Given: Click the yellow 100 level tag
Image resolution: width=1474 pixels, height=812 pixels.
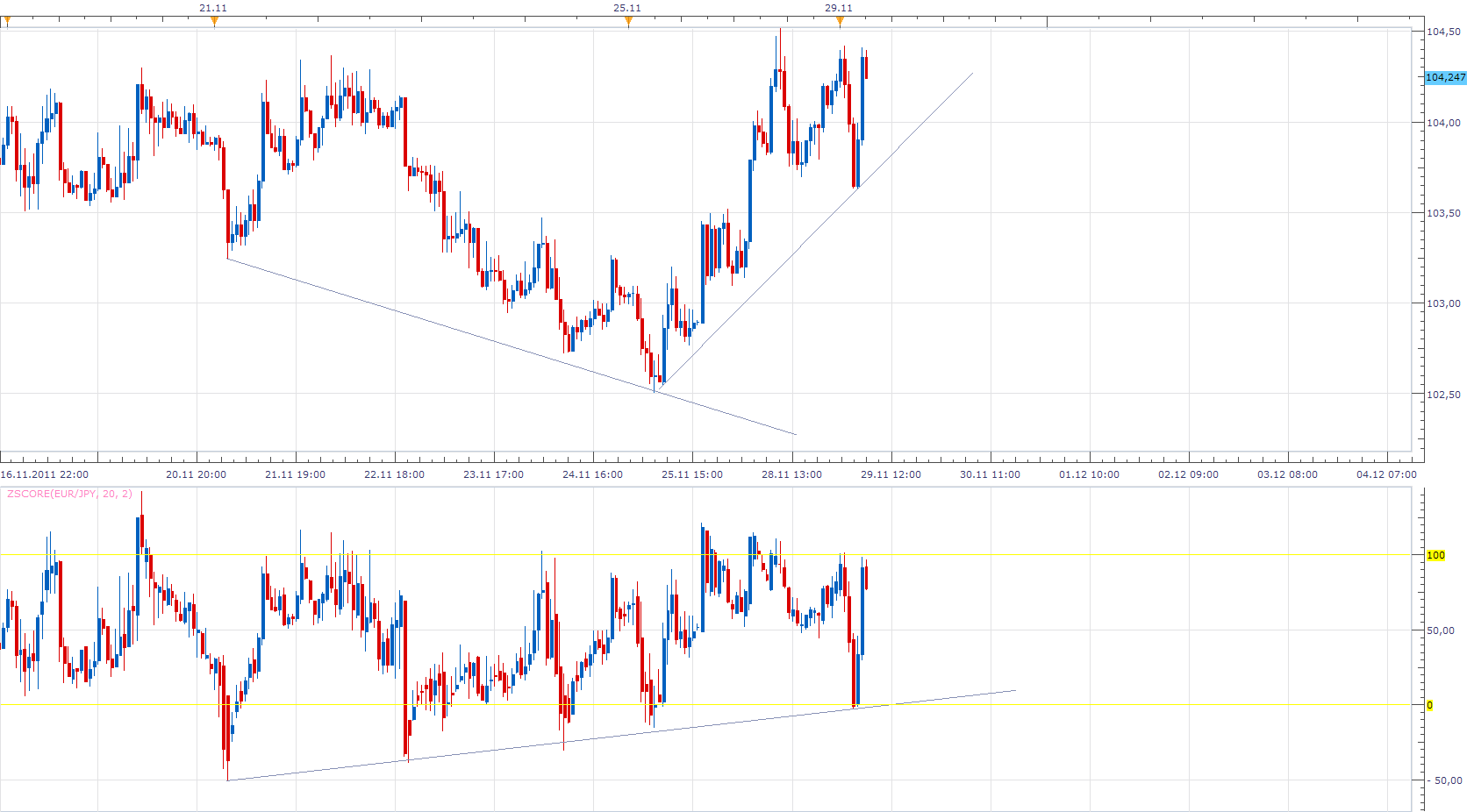Looking at the screenshot, I should (x=1435, y=555).
